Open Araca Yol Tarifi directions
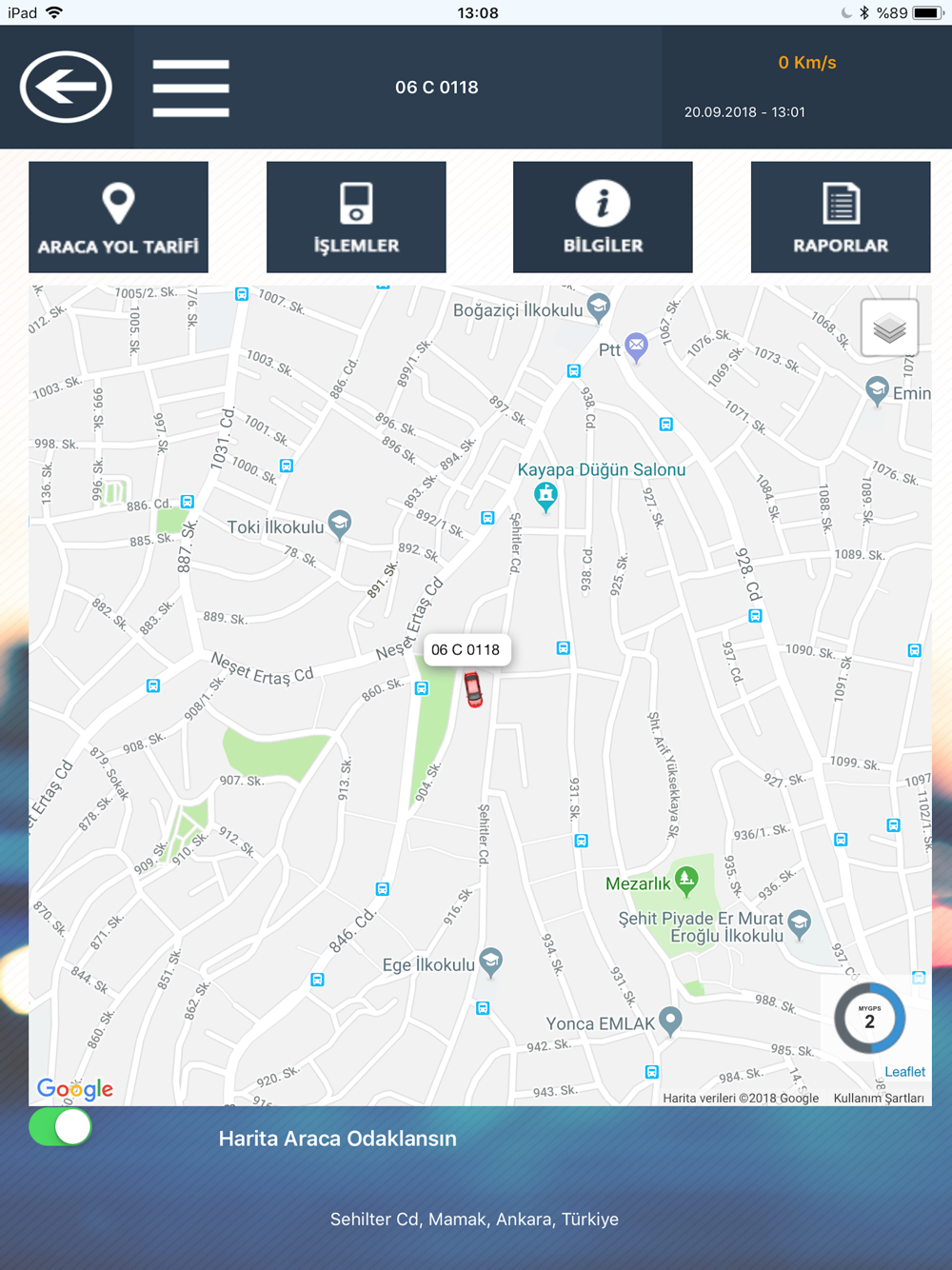Viewport: 952px width, 1270px height. point(118,217)
